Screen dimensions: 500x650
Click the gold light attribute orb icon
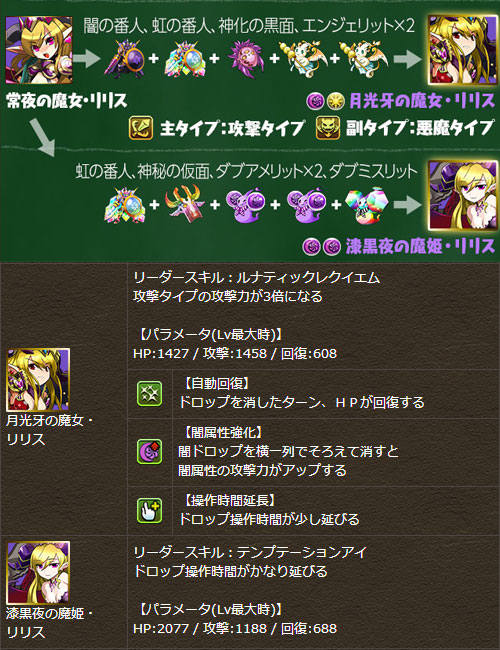(x=335, y=101)
